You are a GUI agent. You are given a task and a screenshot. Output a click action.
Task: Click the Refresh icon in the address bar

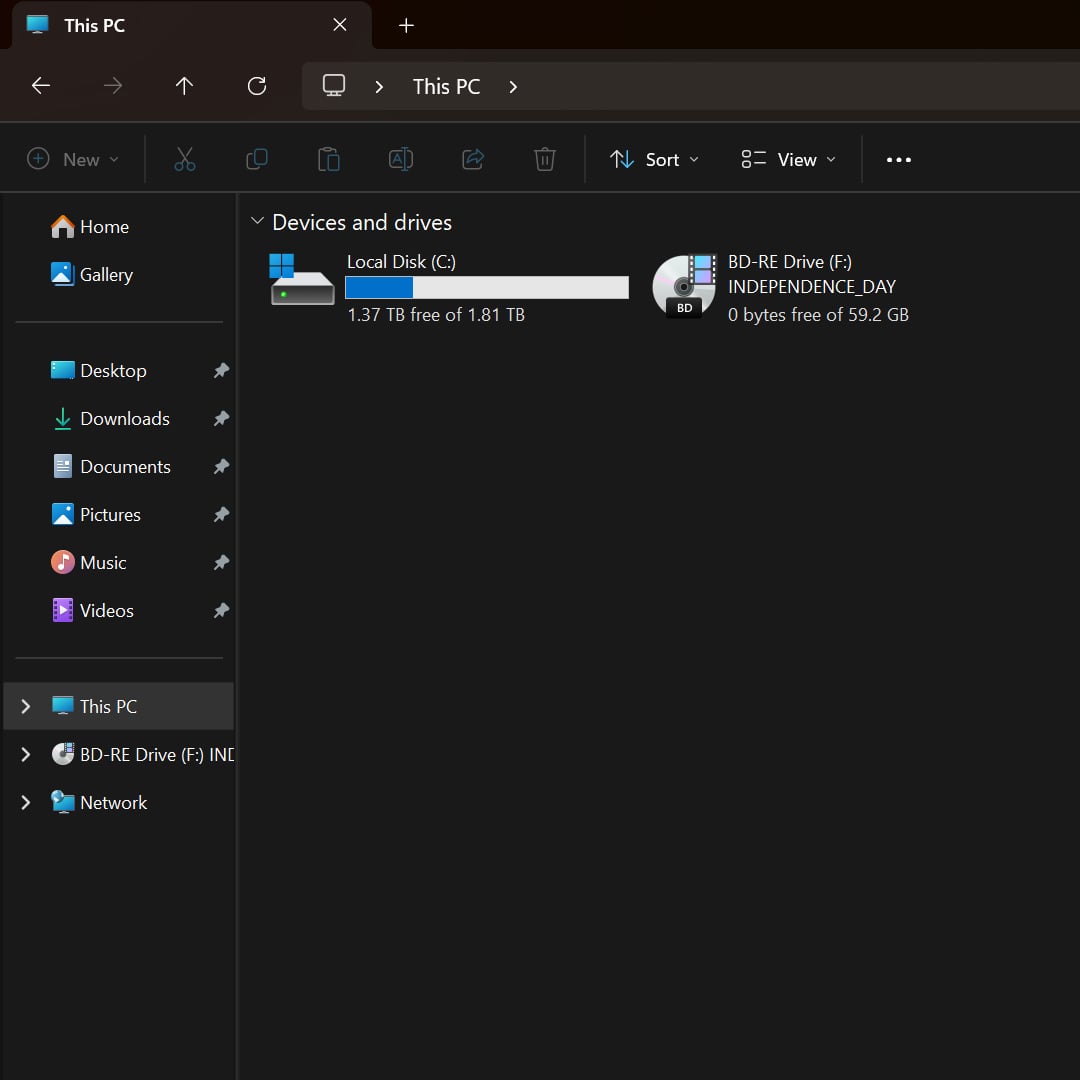tap(256, 86)
